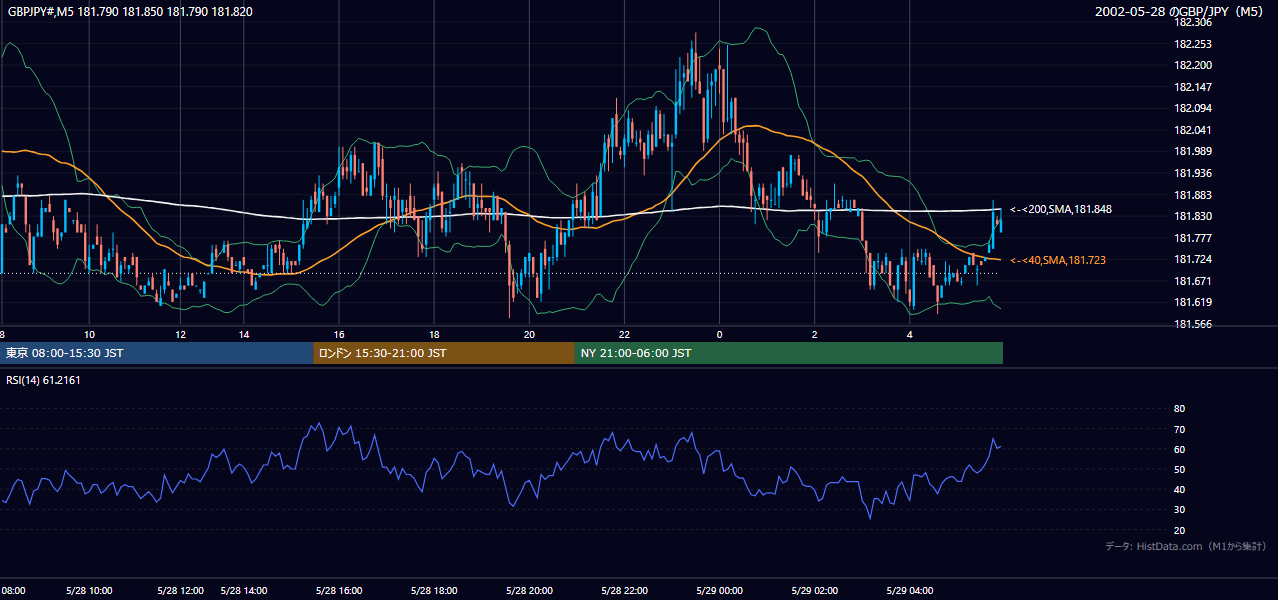The width and height of the screenshot is (1278, 600).
Task: Click price axis label 181.671
Action: click(x=1192, y=281)
